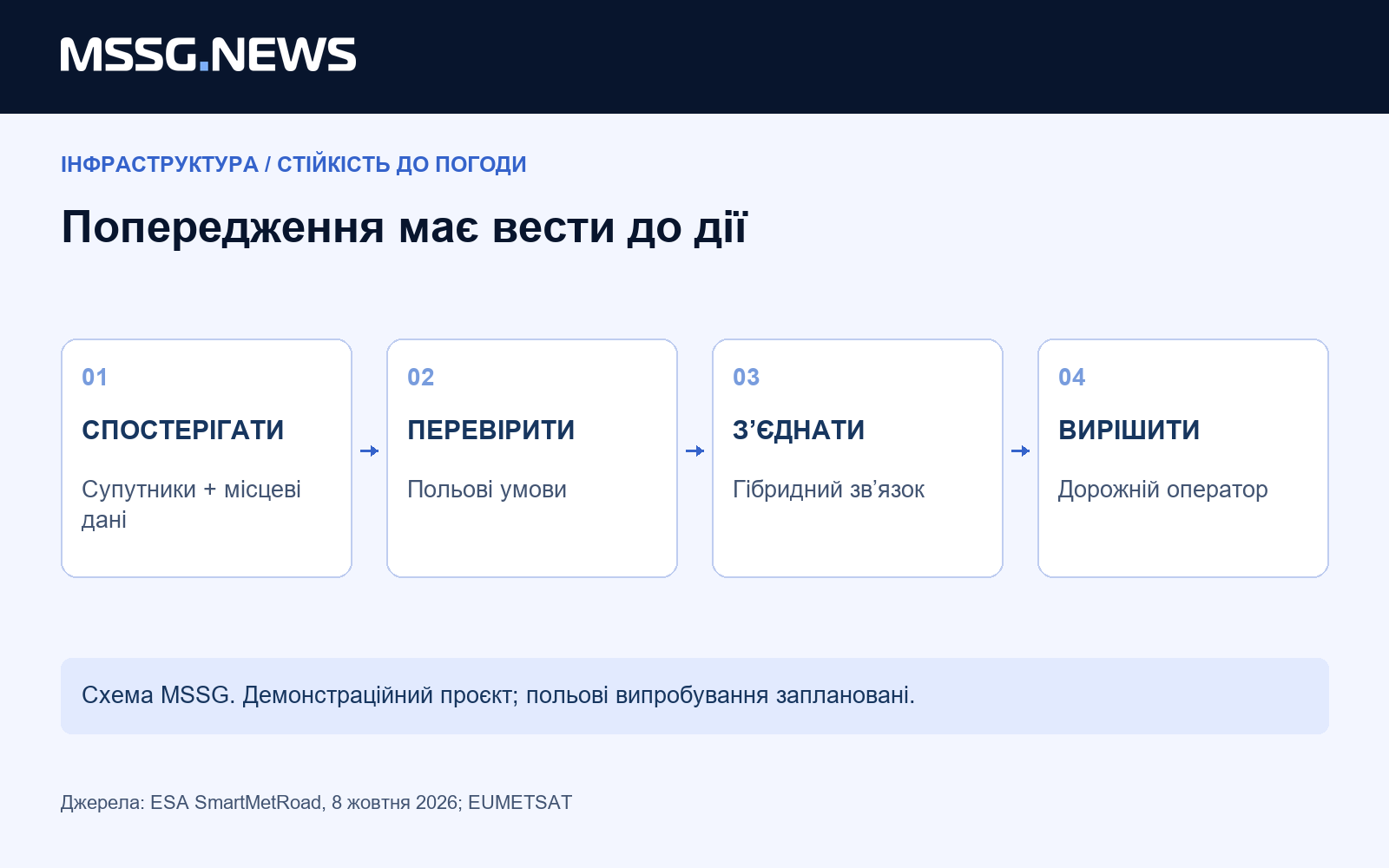1389x868 pixels.
Task: Click the text Дорожній оператор
Action: tap(1163, 490)
